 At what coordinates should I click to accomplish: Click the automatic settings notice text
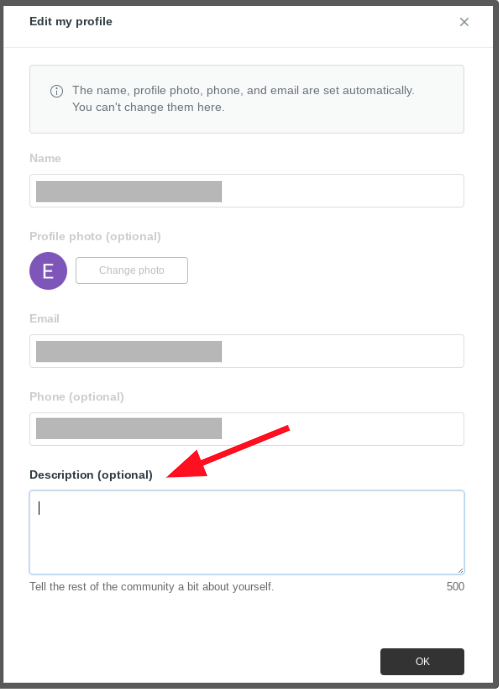(x=243, y=99)
